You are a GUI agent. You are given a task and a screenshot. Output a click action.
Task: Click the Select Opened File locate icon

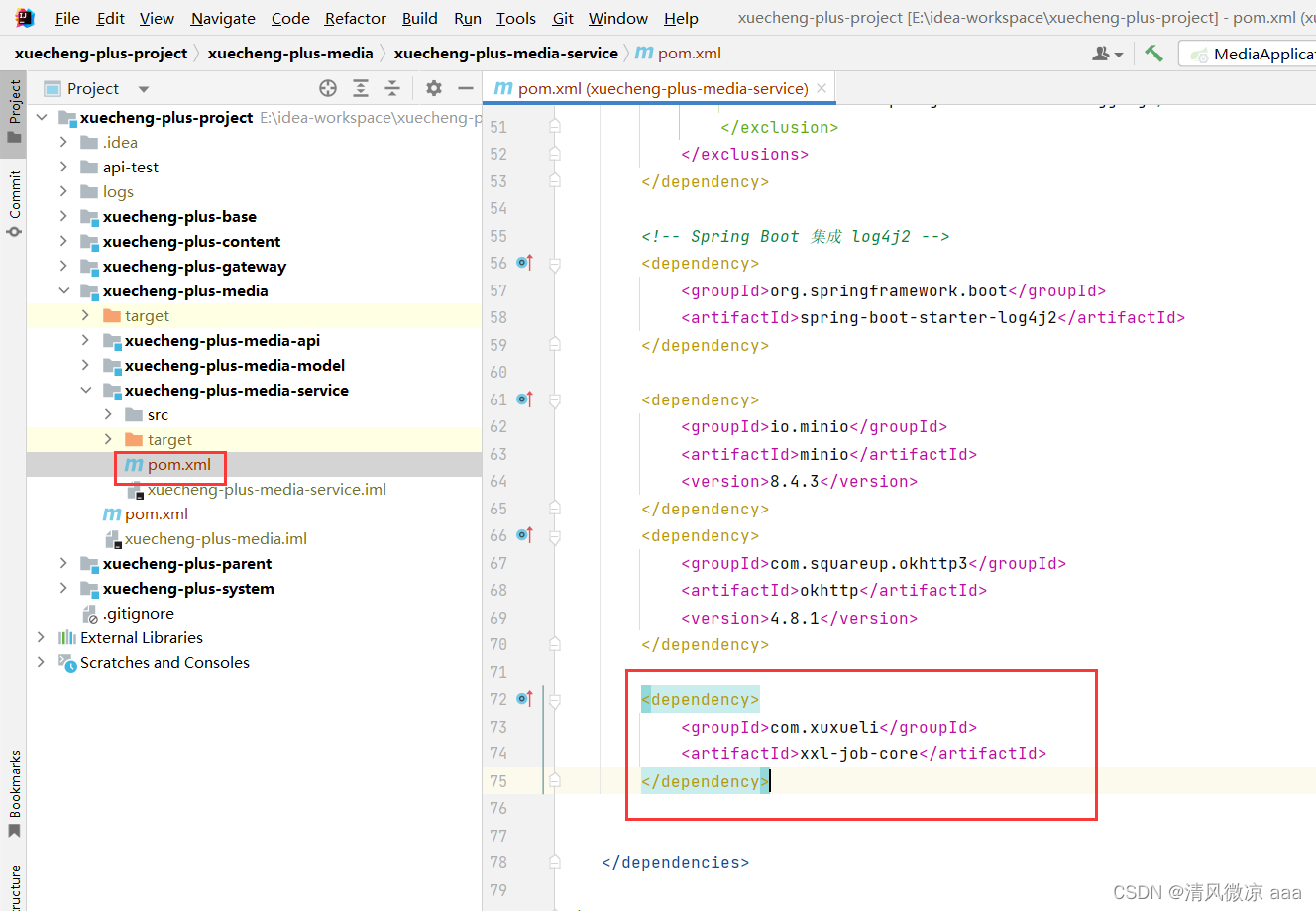click(x=328, y=88)
